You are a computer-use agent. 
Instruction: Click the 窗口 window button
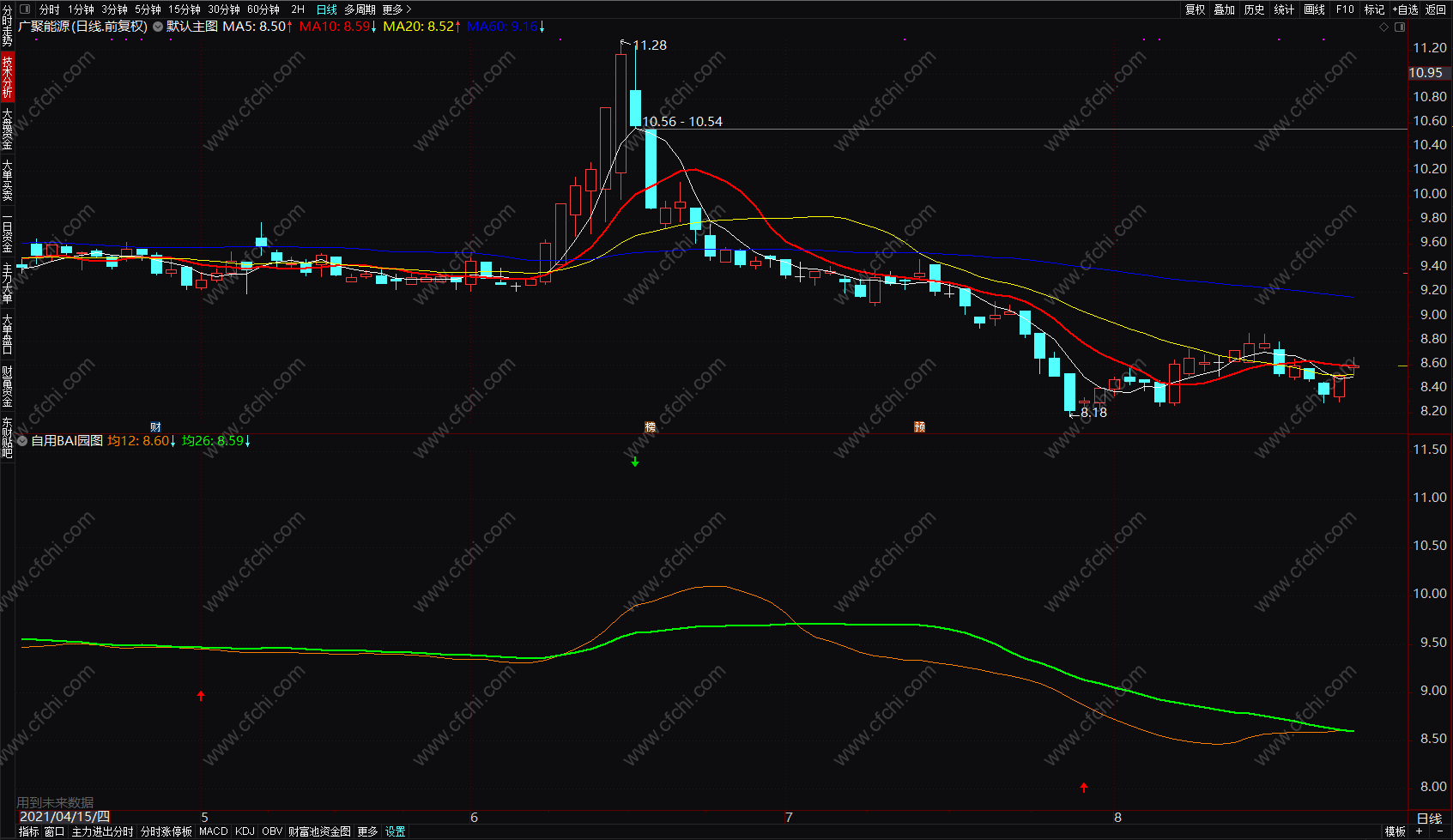pos(55,832)
